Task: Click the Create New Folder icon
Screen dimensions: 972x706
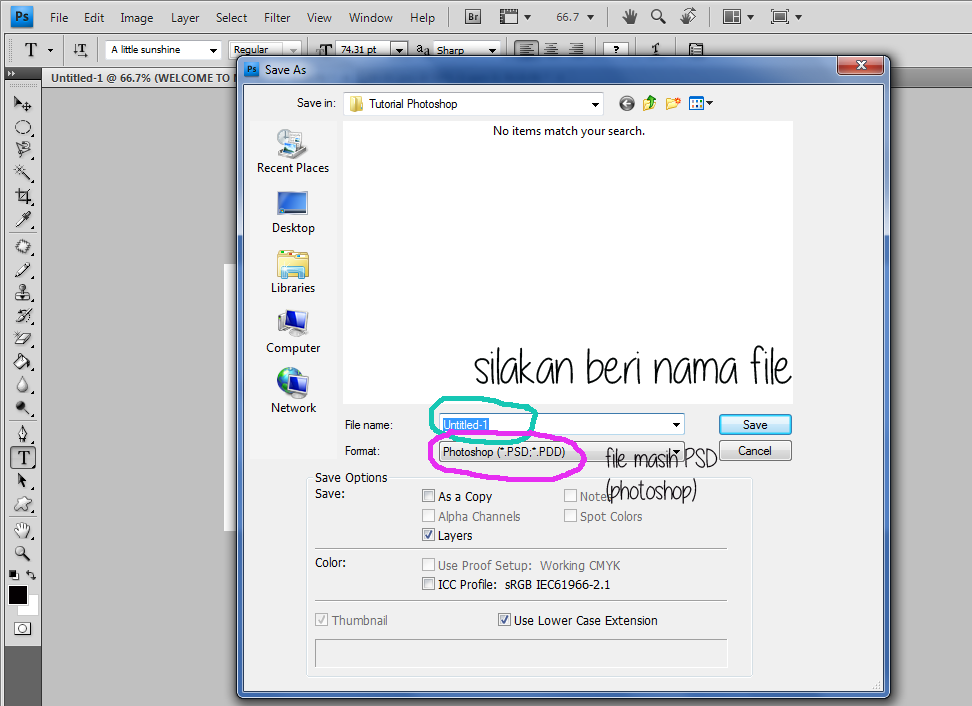Action: (x=673, y=103)
